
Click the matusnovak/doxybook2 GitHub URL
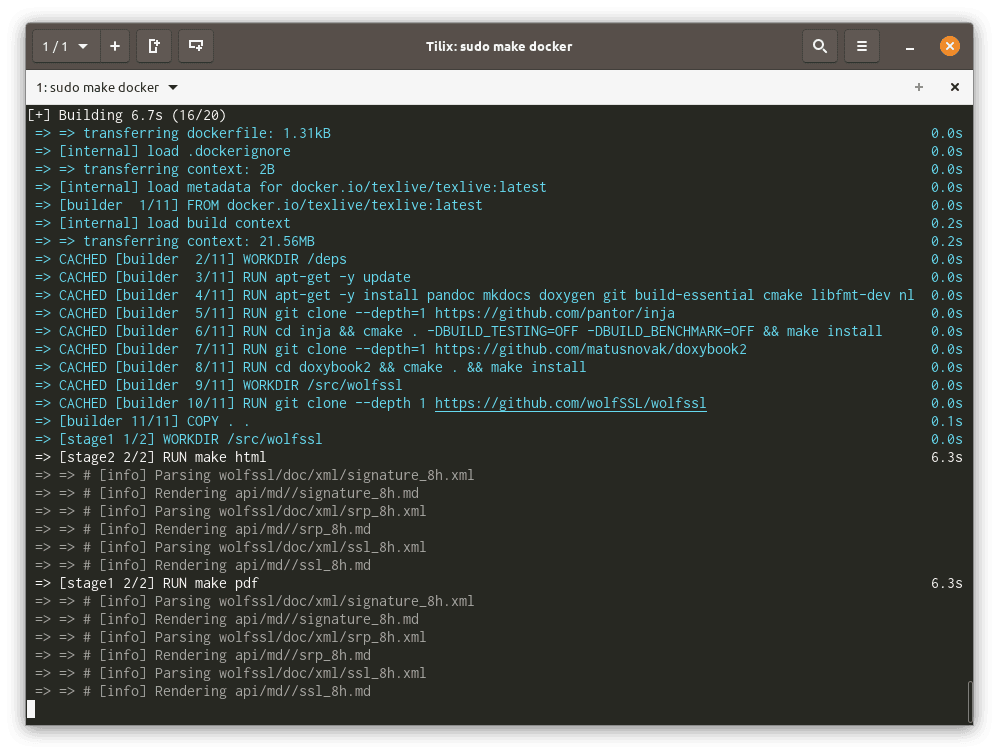coord(590,349)
